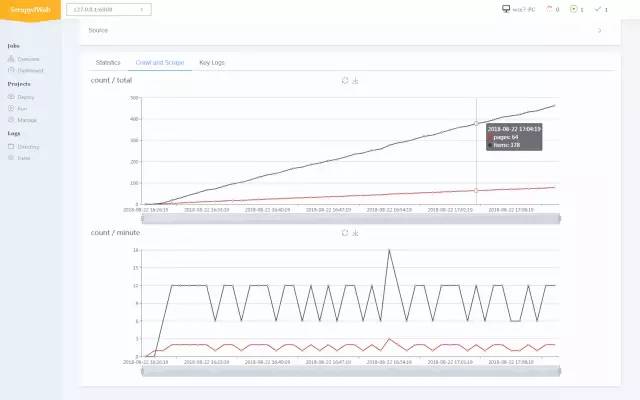Image resolution: width=640 pixels, height=400 pixels.
Task: Restore the count / total chart view
Action: tap(345, 80)
